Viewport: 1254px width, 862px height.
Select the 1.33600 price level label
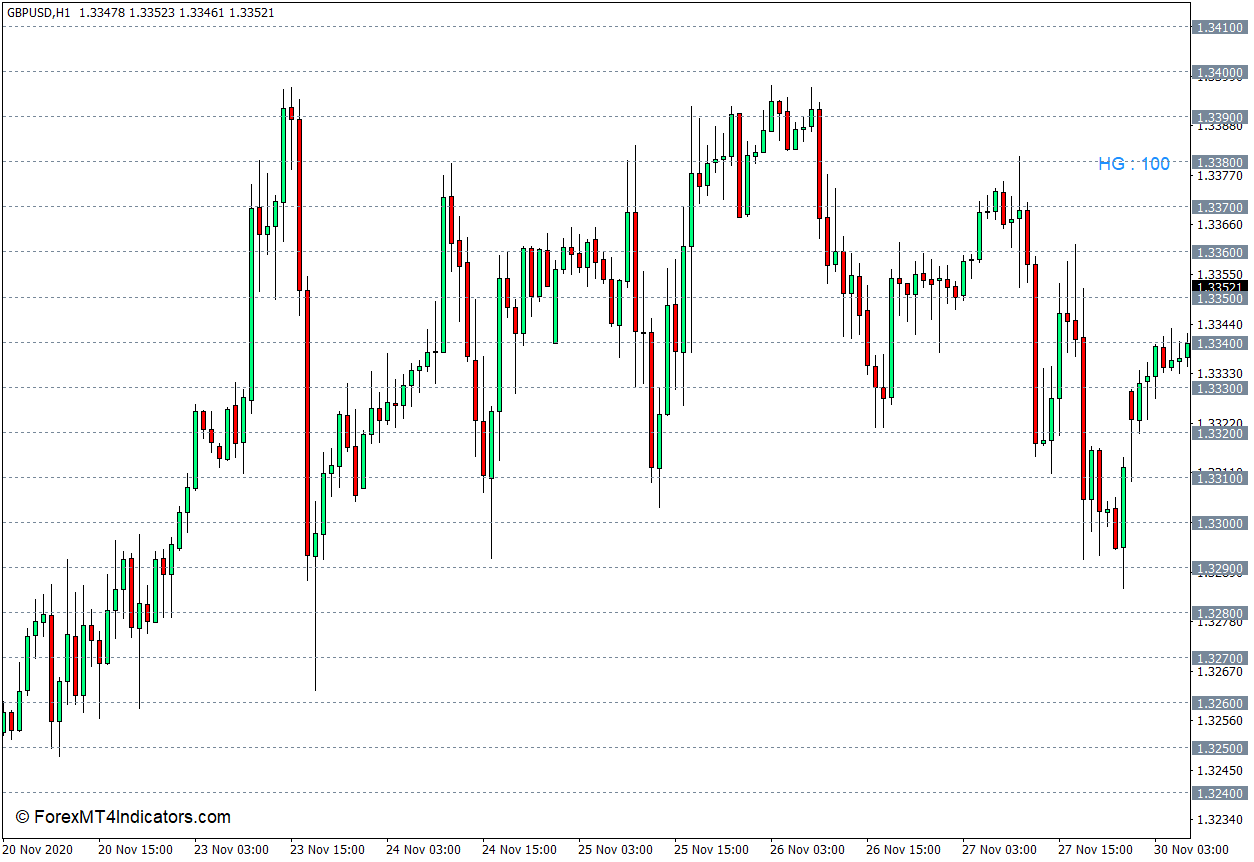pos(1220,253)
